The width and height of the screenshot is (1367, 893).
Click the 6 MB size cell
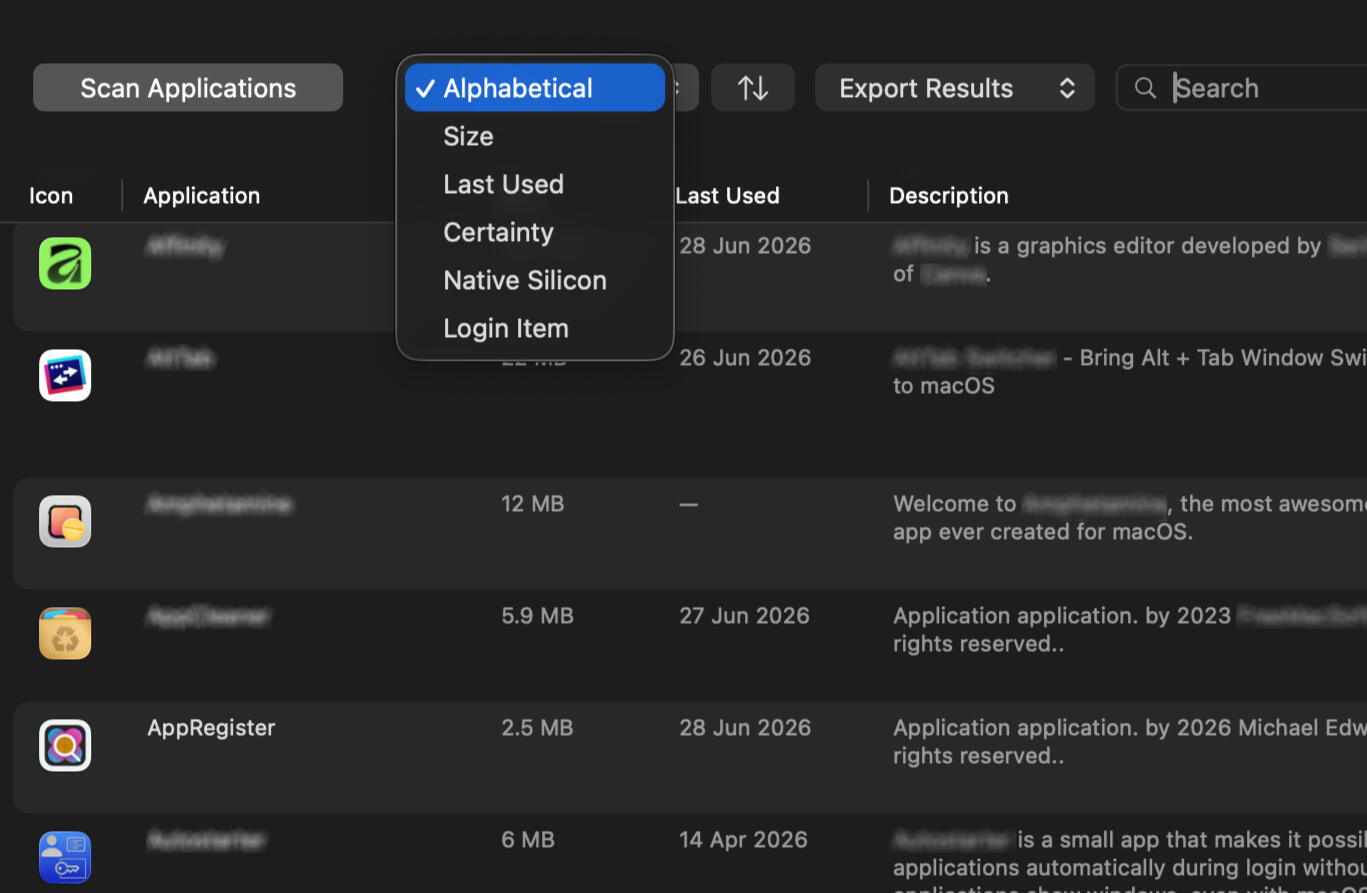tap(528, 840)
